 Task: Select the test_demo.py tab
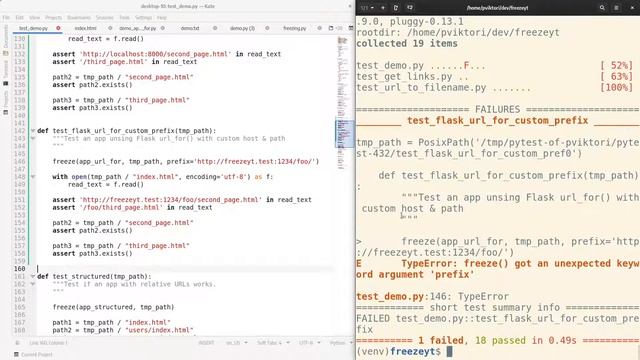(x=33, y=28)
